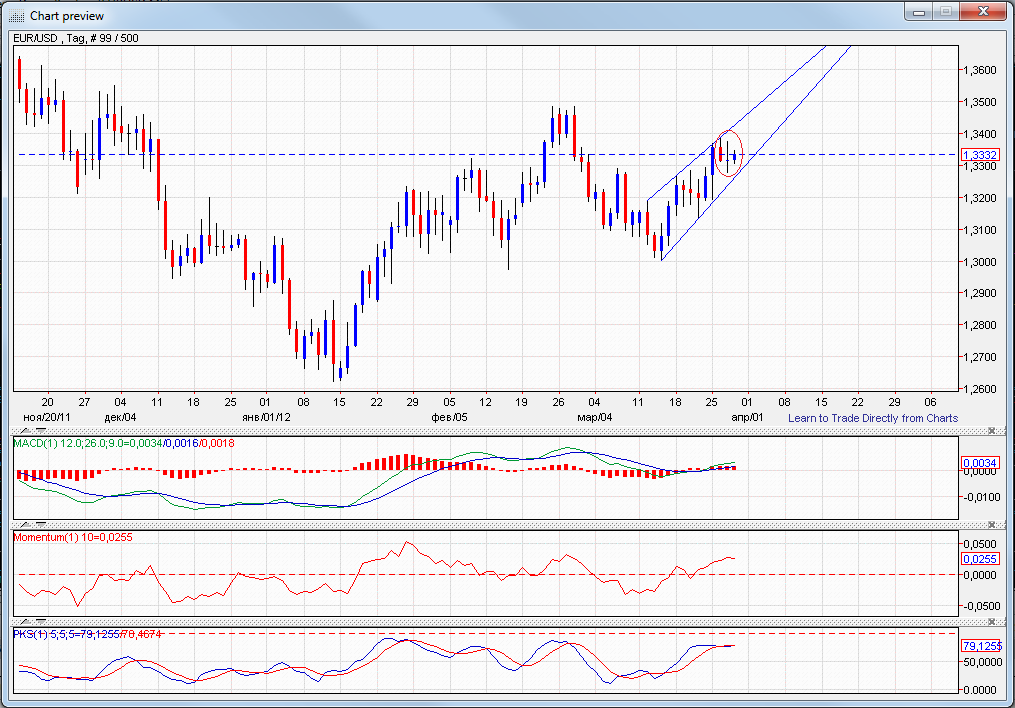The height and width of the screenshot is (708, 1015).
Task: Click the Chart preview title bar icon
Action: 17,16
